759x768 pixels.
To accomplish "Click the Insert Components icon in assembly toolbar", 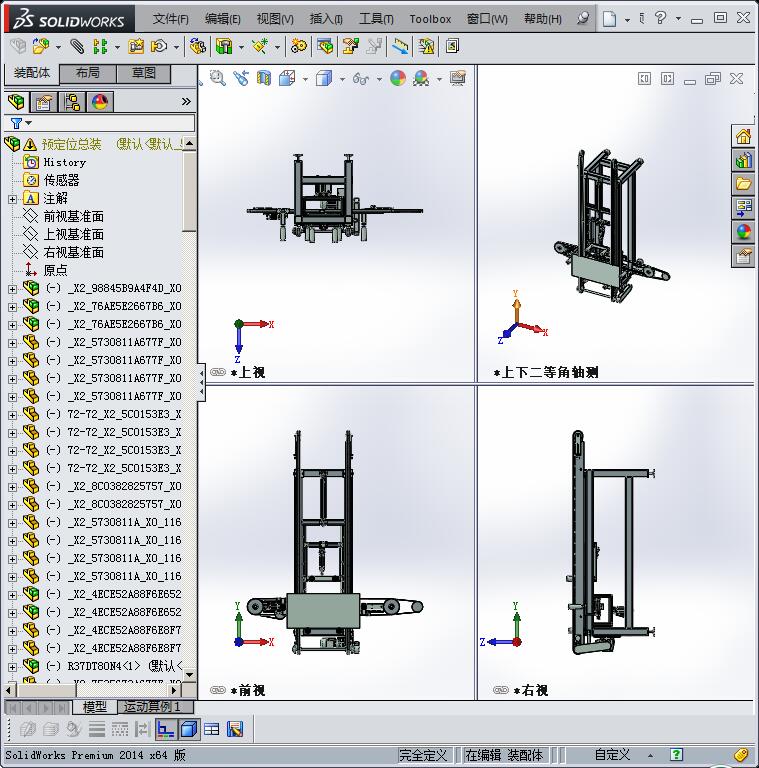I will (x=41, y=47).
